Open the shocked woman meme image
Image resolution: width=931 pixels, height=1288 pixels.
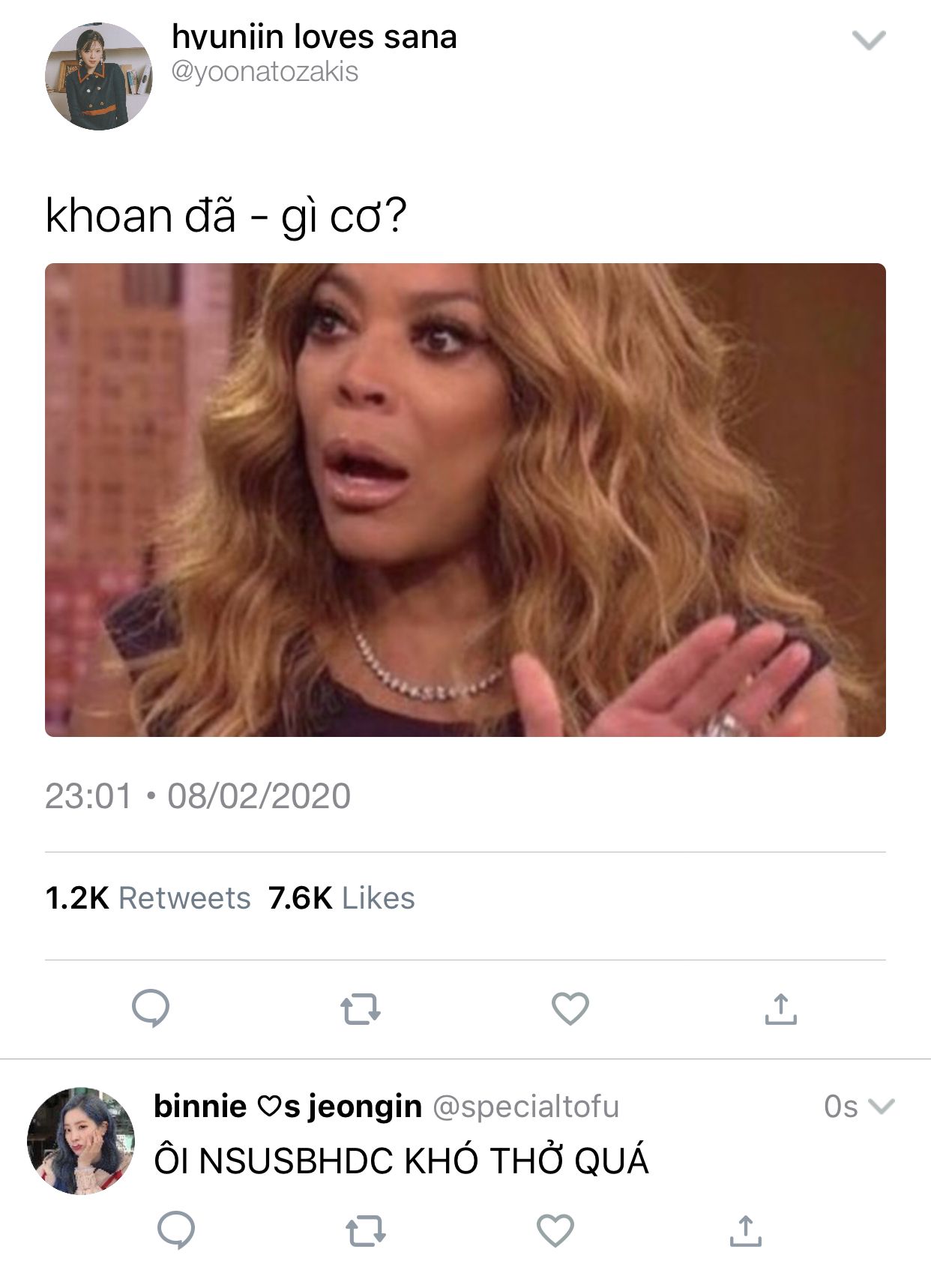pyautogui.click(x=465, y=500)
